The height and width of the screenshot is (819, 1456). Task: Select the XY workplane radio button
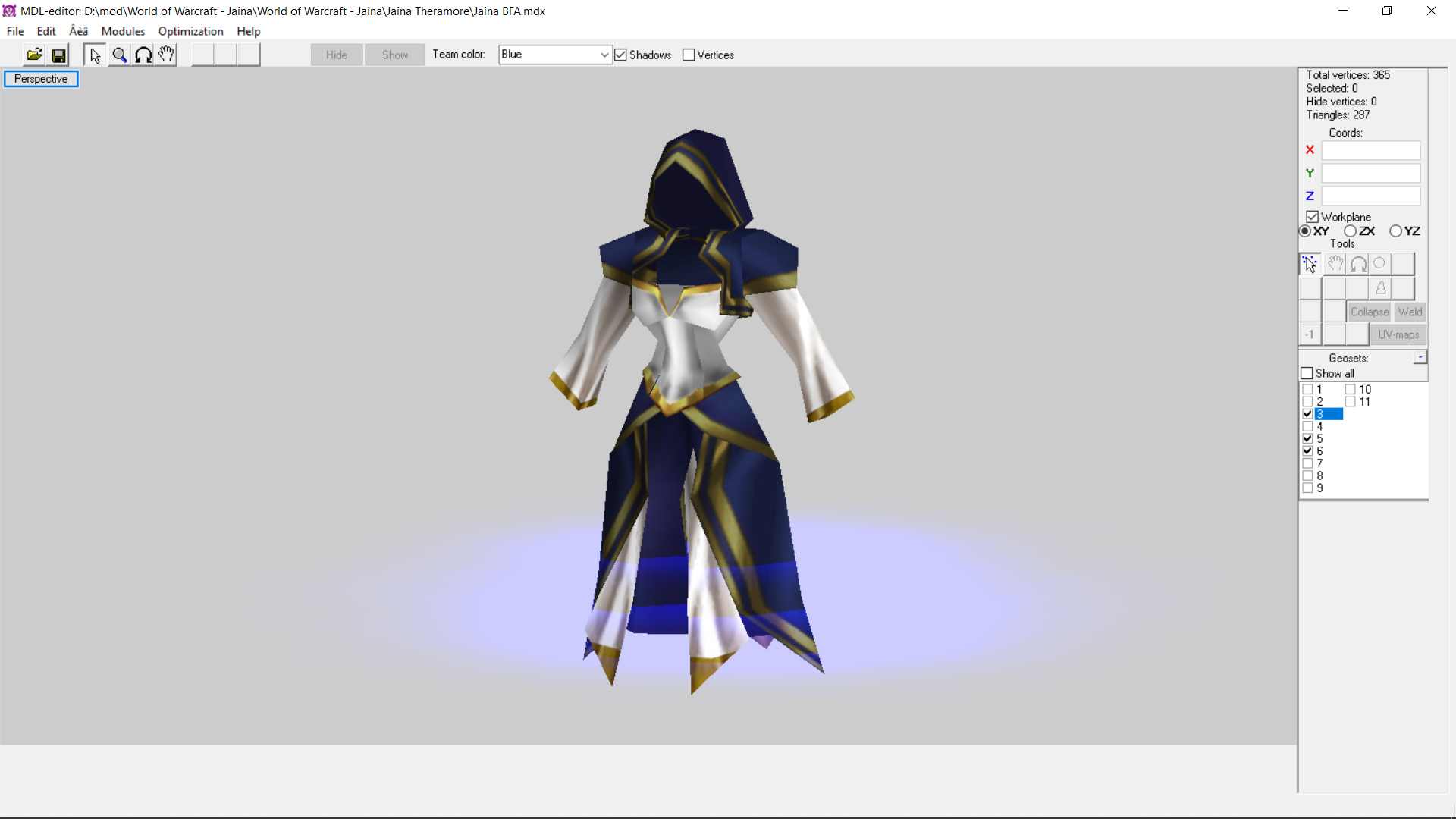[x=1305, y=231]
